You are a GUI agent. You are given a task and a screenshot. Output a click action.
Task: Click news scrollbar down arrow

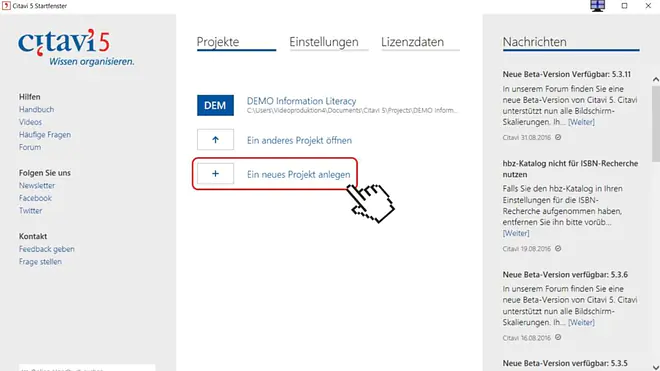pos(655,367)
